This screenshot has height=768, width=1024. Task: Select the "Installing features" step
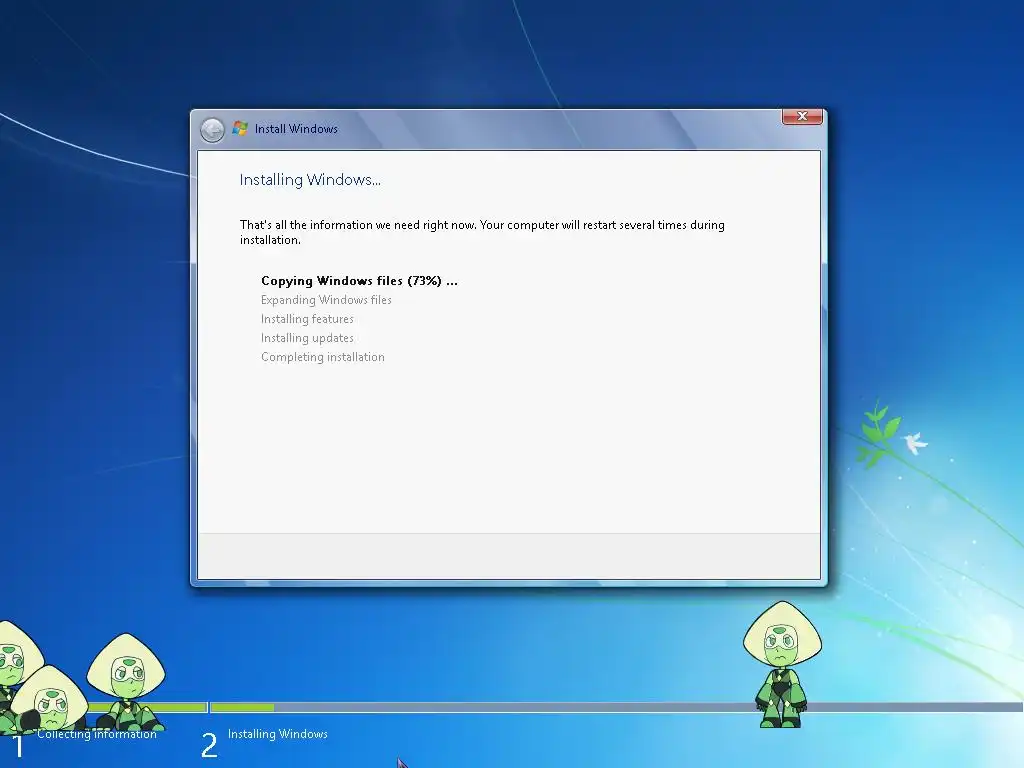coord(307,319)
